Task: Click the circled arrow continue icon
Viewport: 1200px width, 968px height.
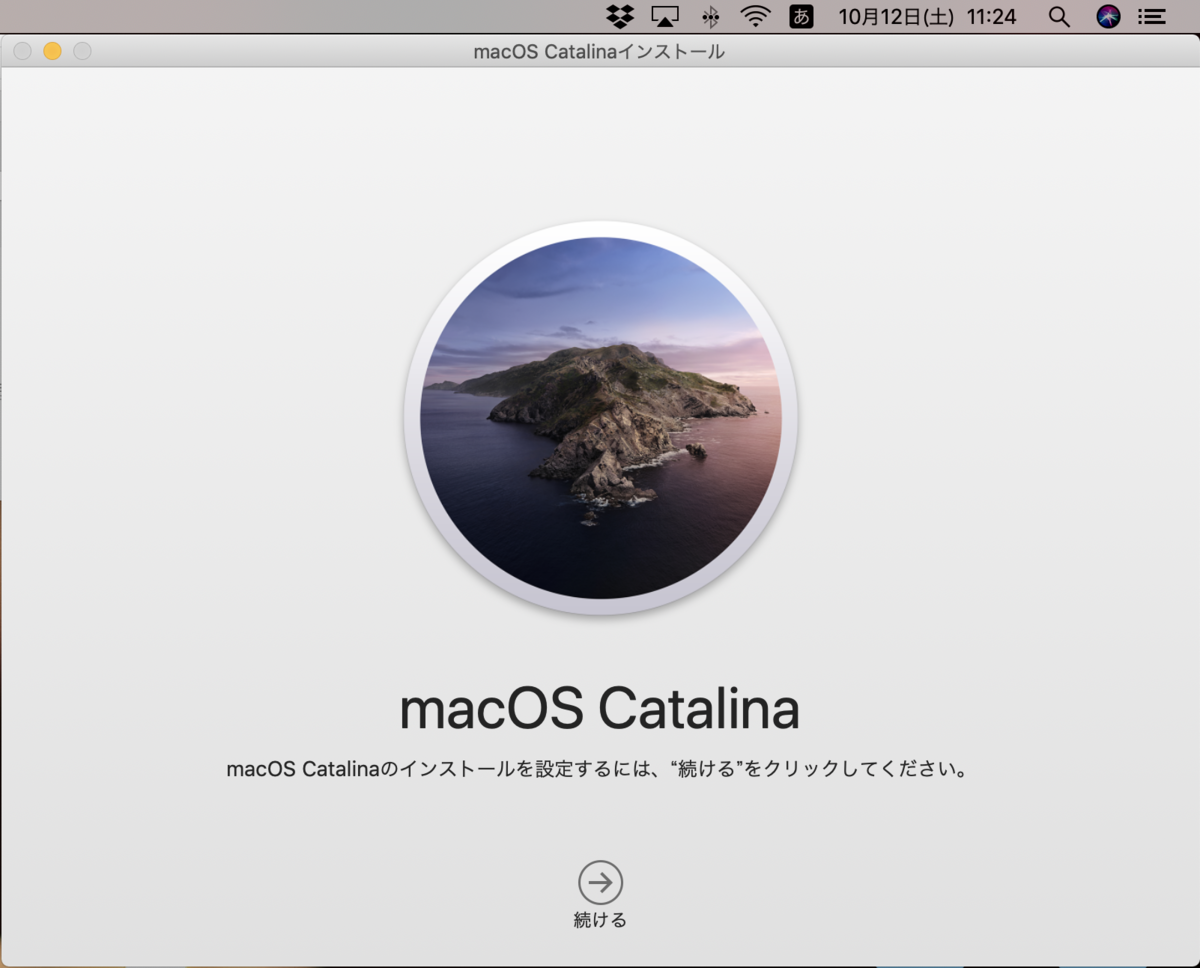Action: (x=600, y=882)
